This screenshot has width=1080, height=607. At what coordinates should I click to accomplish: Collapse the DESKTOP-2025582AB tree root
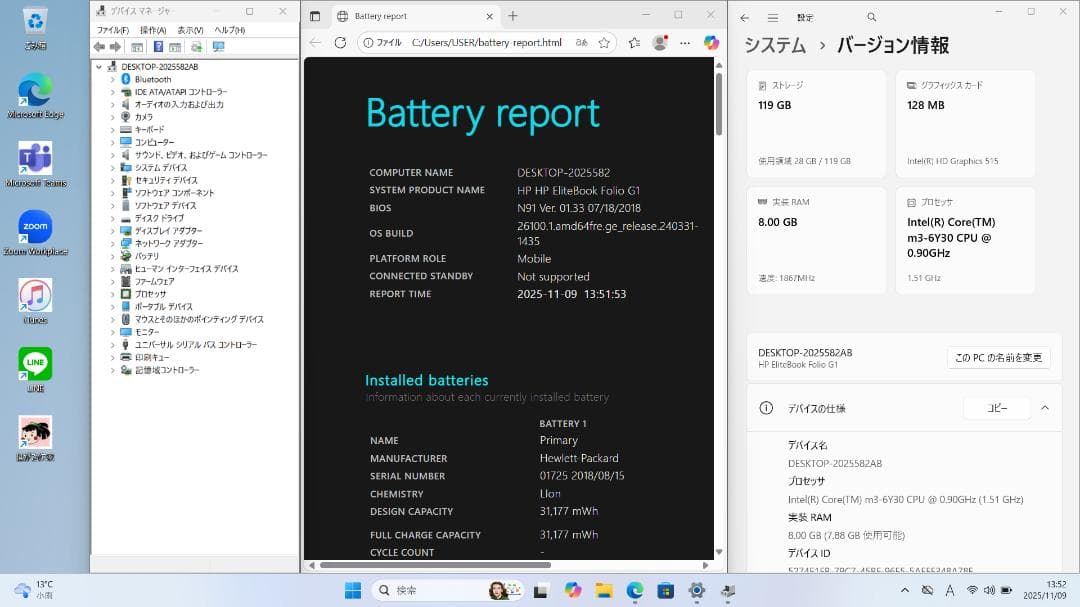(97, 66)
